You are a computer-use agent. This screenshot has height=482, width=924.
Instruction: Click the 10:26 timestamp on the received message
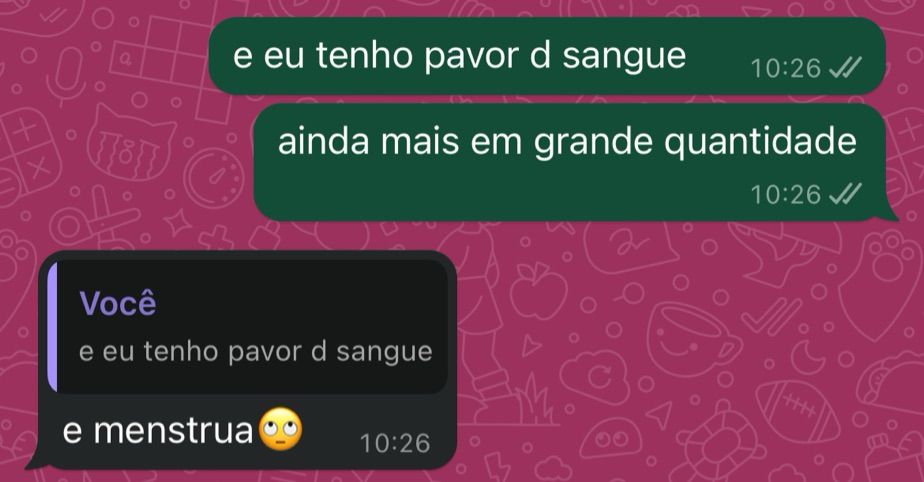(395, 444)
